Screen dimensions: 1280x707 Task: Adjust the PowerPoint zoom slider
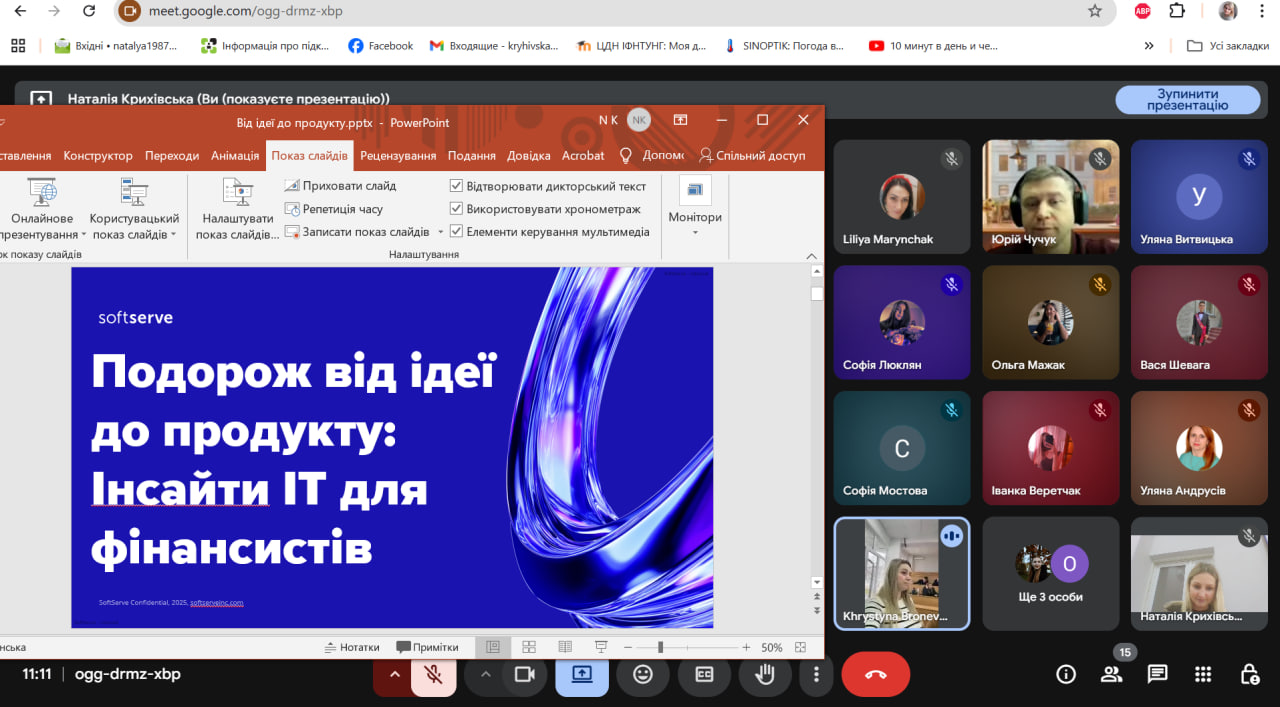[660, 648]
